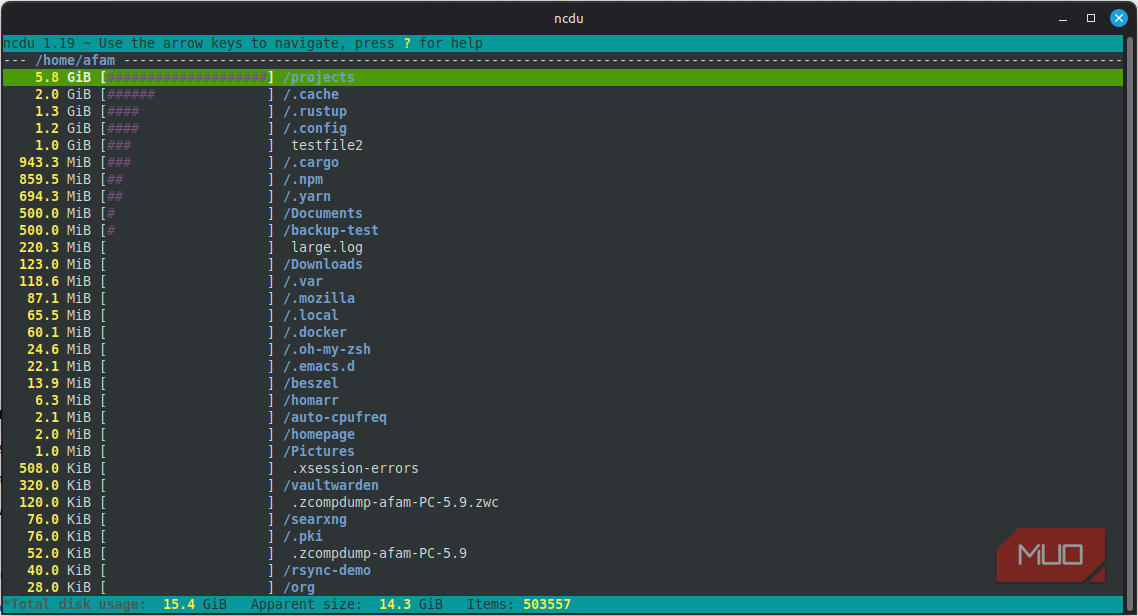Select the /projects directory row
Image resolution: width=1138 pixels, height=616 pixels.
[562, 77]
